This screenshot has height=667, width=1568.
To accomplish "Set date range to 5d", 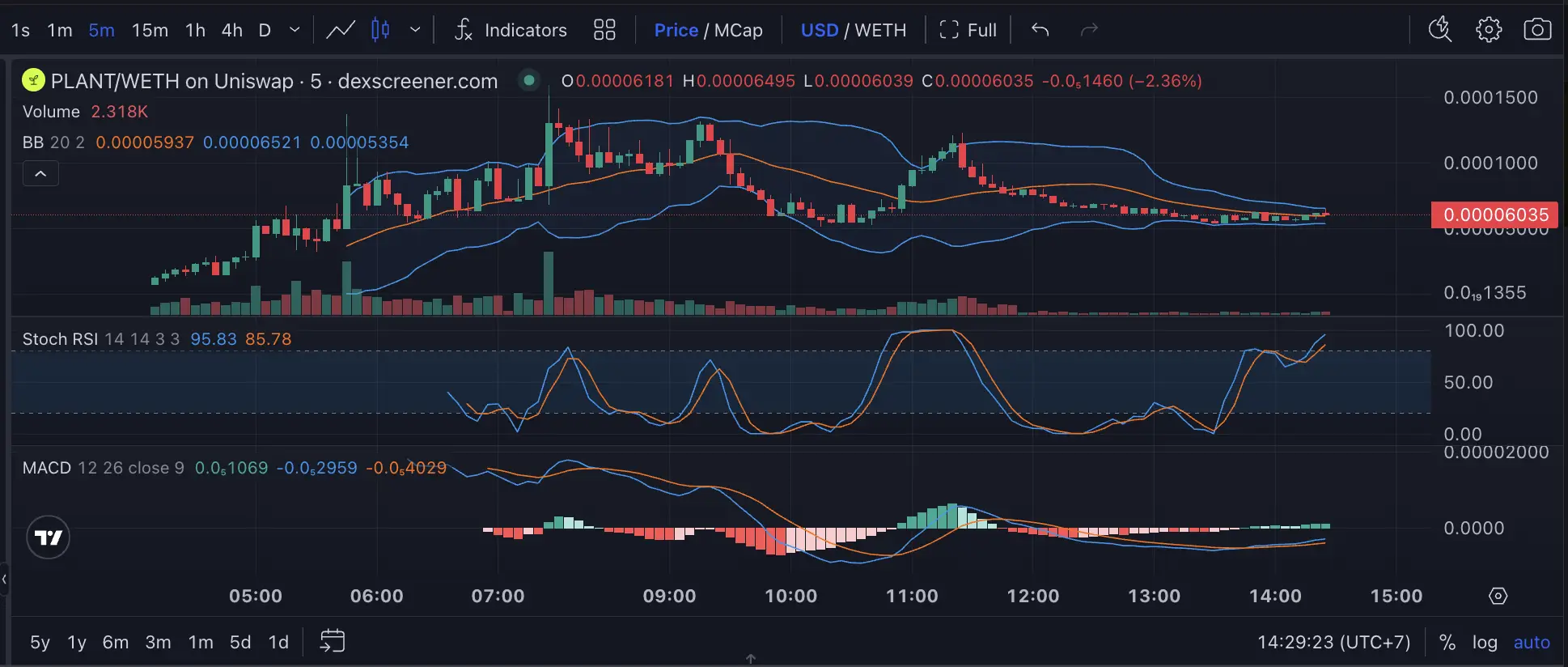I will tap(240, 642).
